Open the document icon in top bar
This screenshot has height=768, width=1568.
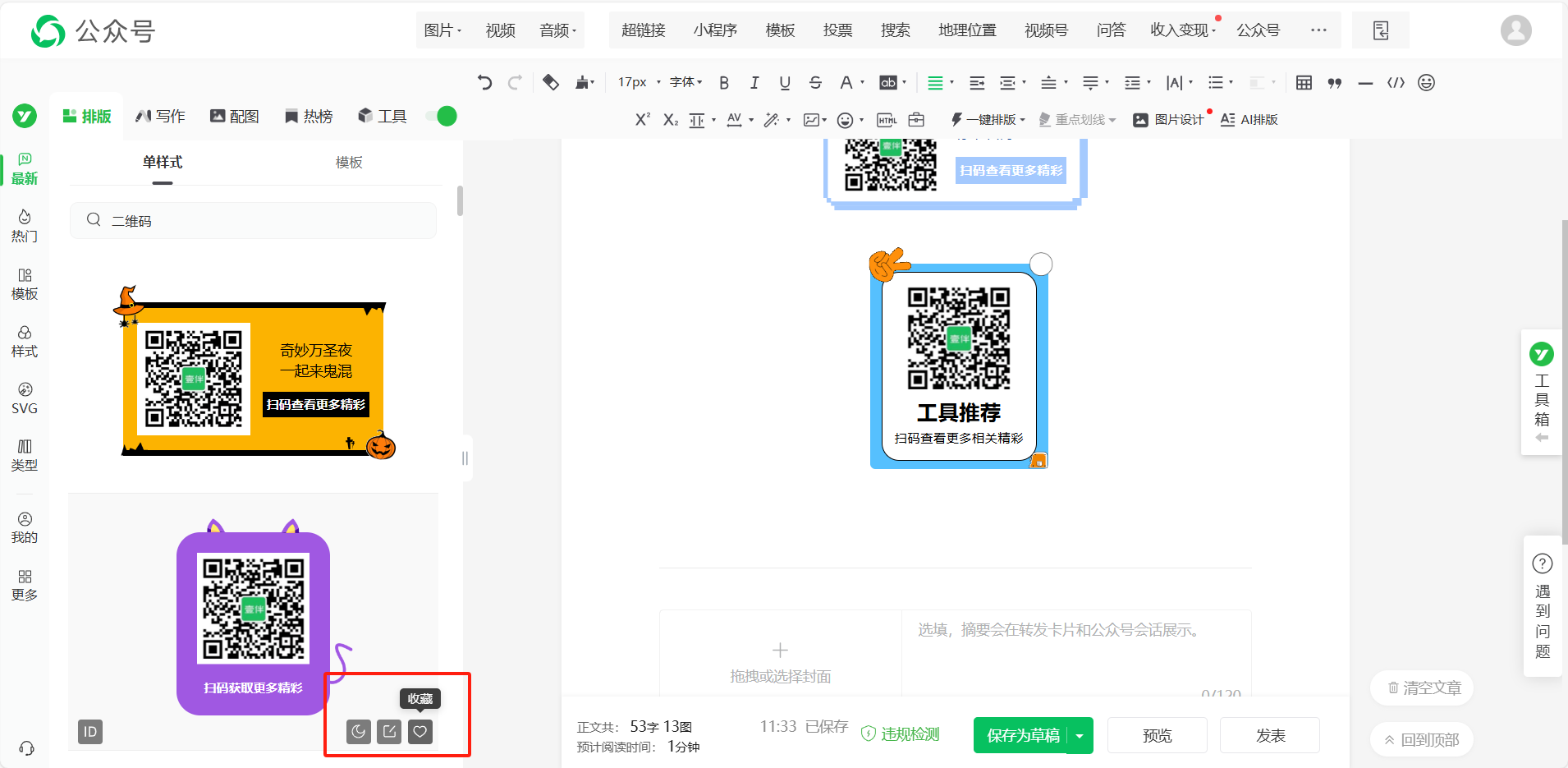point(1381,30)
